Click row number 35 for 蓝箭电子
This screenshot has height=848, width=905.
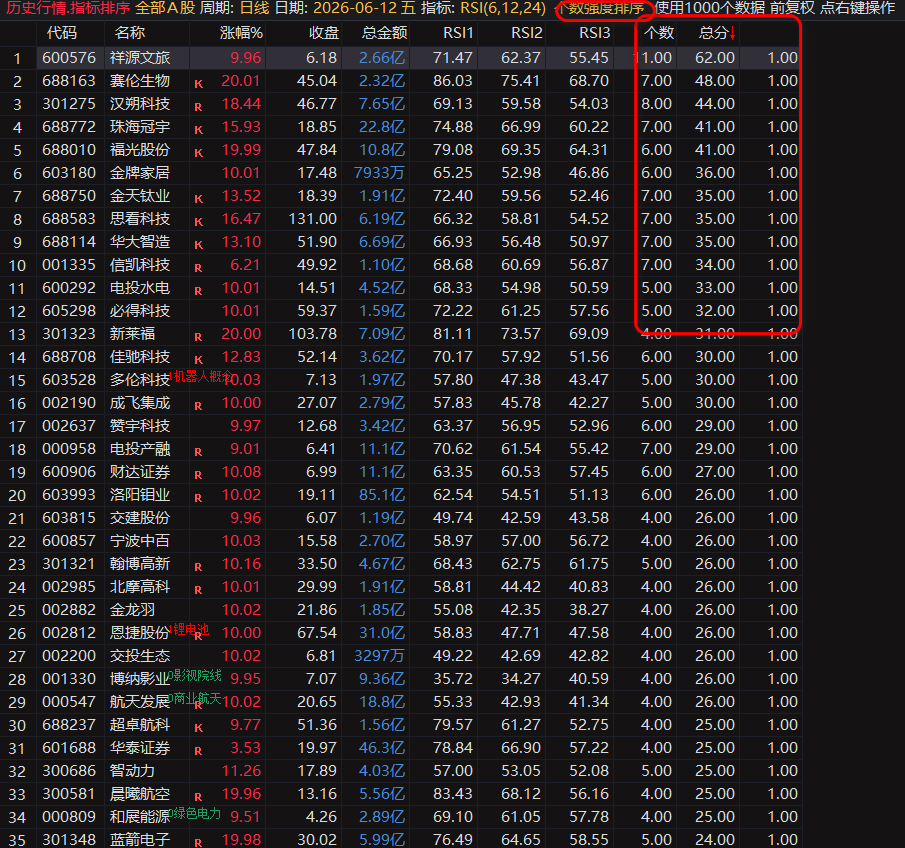17,840
